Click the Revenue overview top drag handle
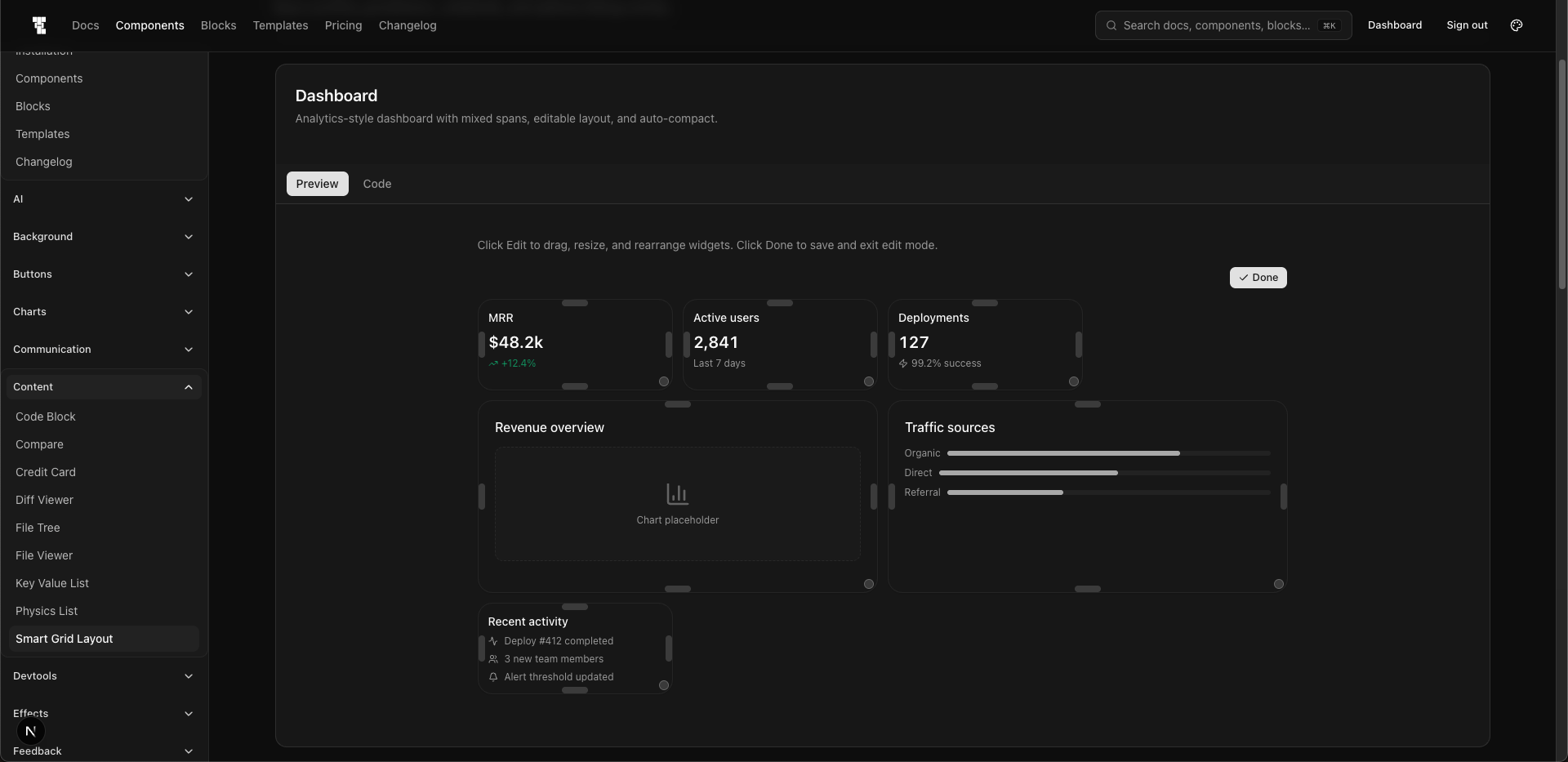 click(678, 404)
